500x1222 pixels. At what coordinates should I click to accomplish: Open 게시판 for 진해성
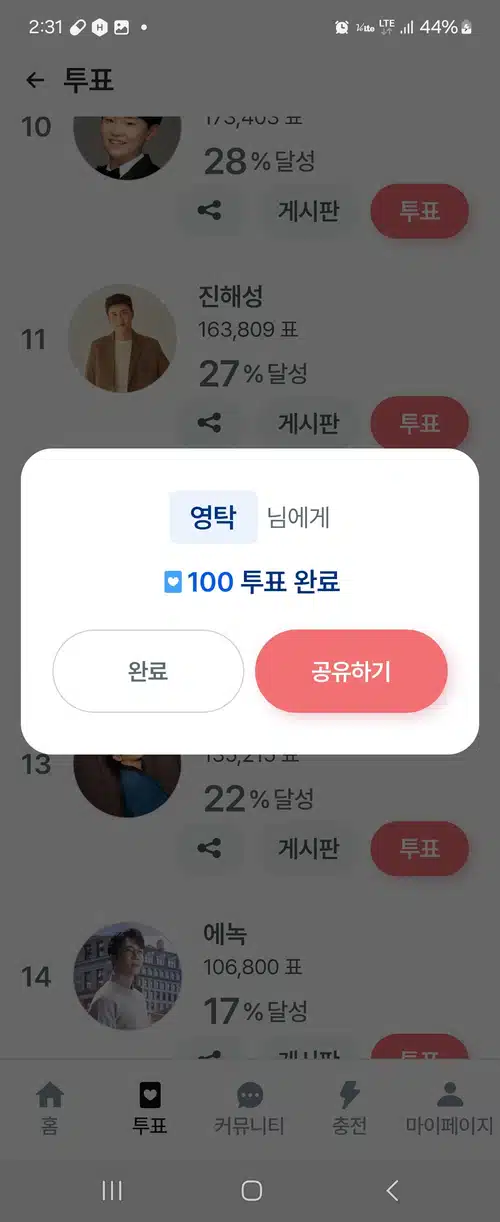(308, 423)
